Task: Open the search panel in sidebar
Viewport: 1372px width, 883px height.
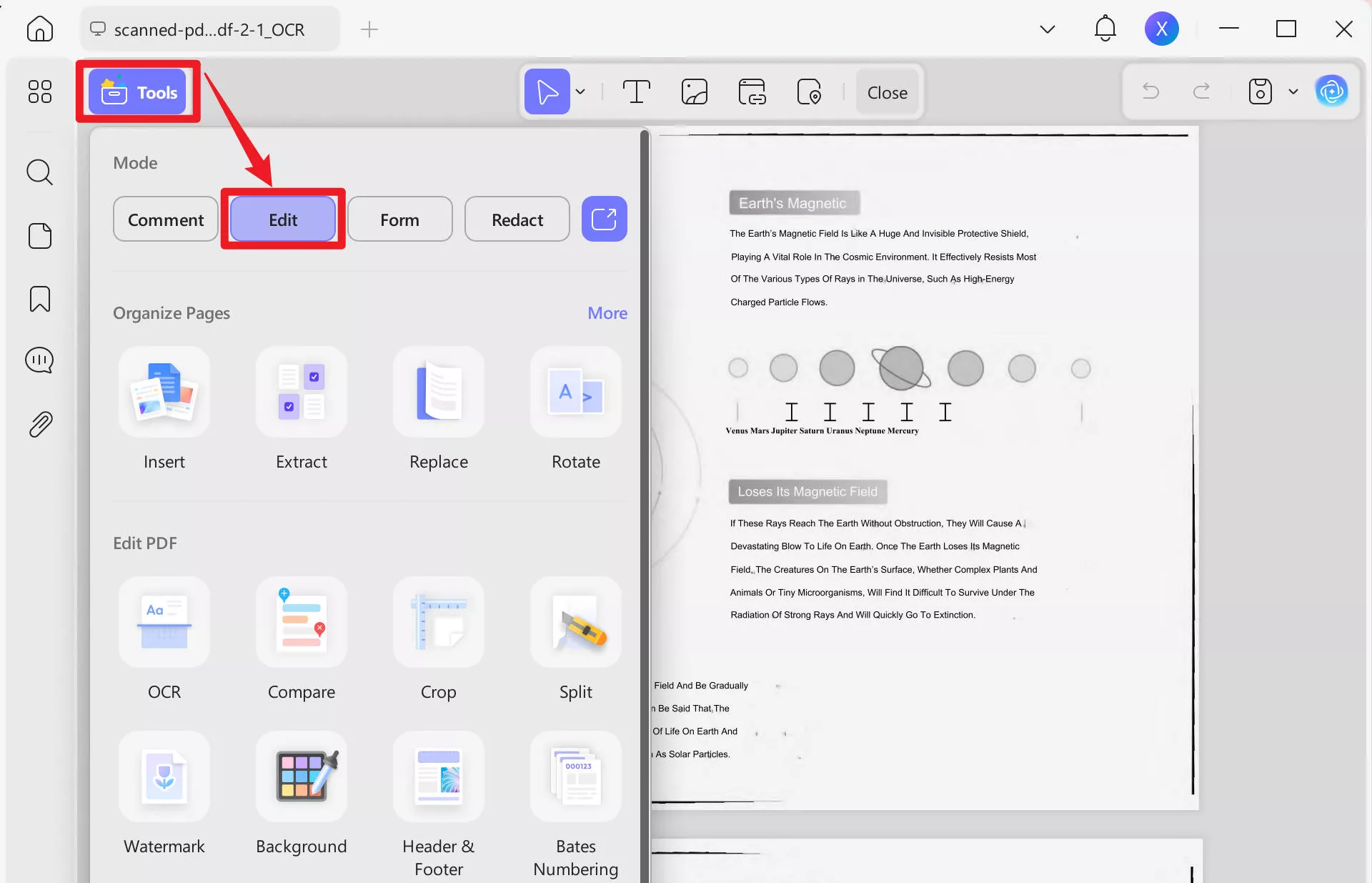Action: tap(40, 172)
